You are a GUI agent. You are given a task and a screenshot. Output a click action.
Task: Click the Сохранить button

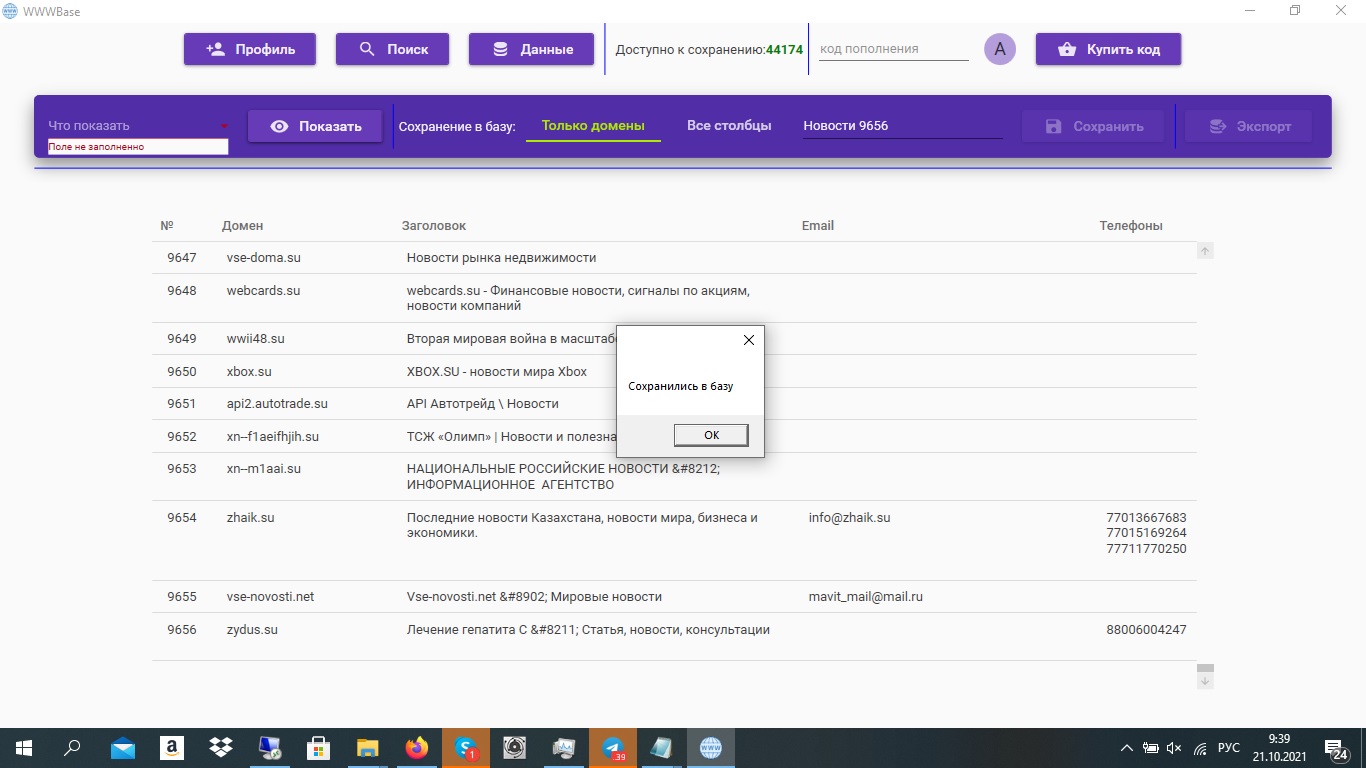pos(1094,126)
